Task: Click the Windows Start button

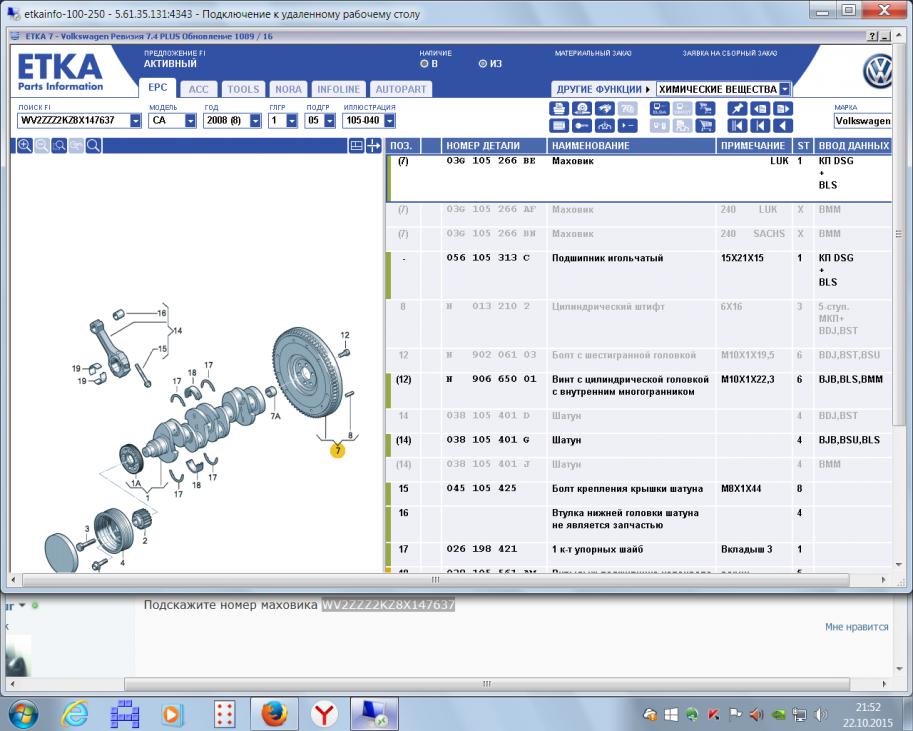Action: [x=23, y=714]
